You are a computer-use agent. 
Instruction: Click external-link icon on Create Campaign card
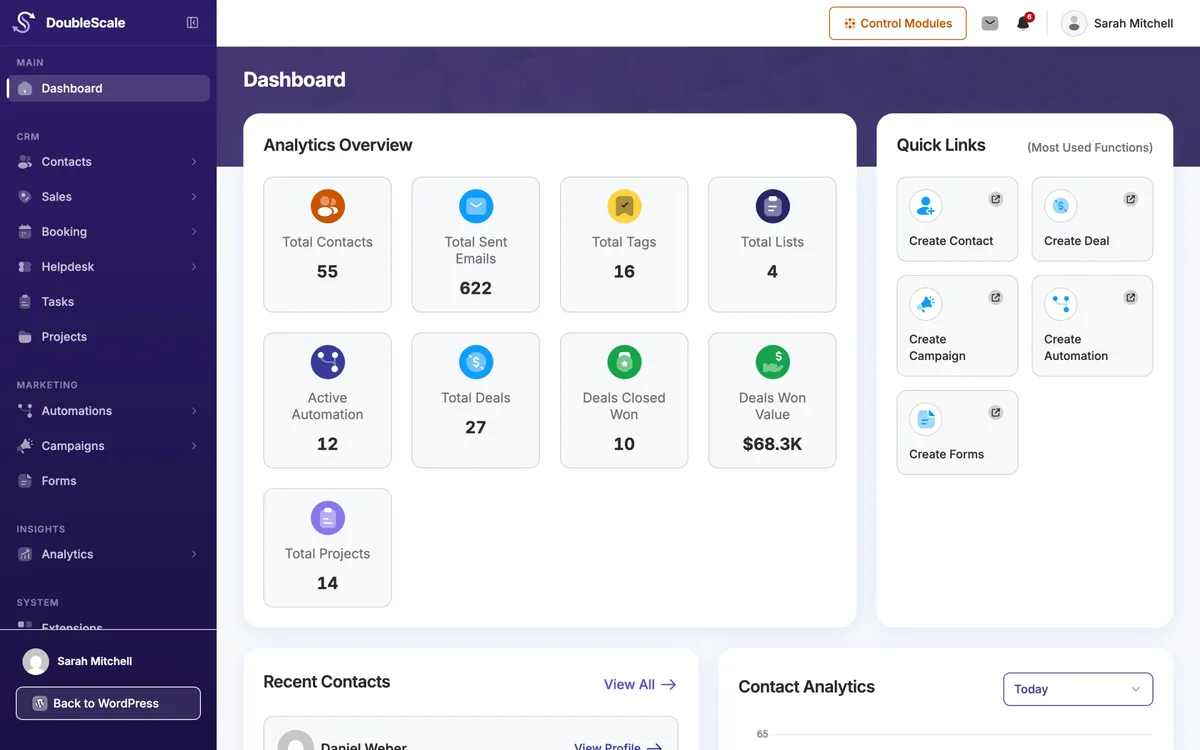pos(996,297)
